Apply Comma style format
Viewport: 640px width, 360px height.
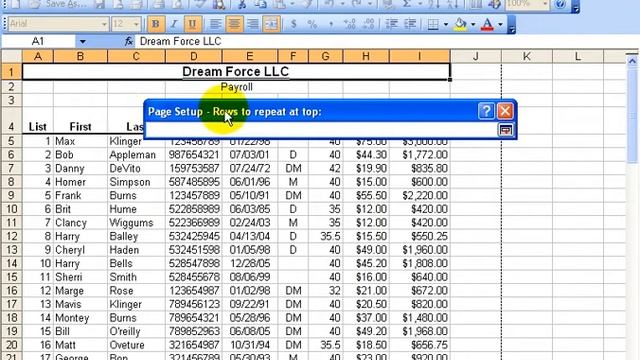point(331,24)
